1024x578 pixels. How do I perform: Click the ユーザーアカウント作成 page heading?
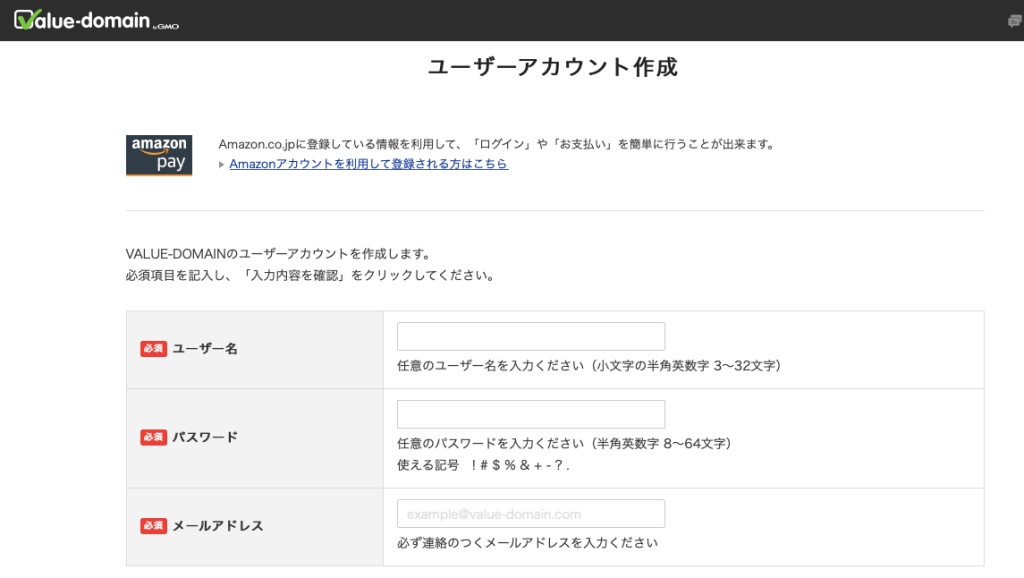pyautogui.click(x=552, y=67)
